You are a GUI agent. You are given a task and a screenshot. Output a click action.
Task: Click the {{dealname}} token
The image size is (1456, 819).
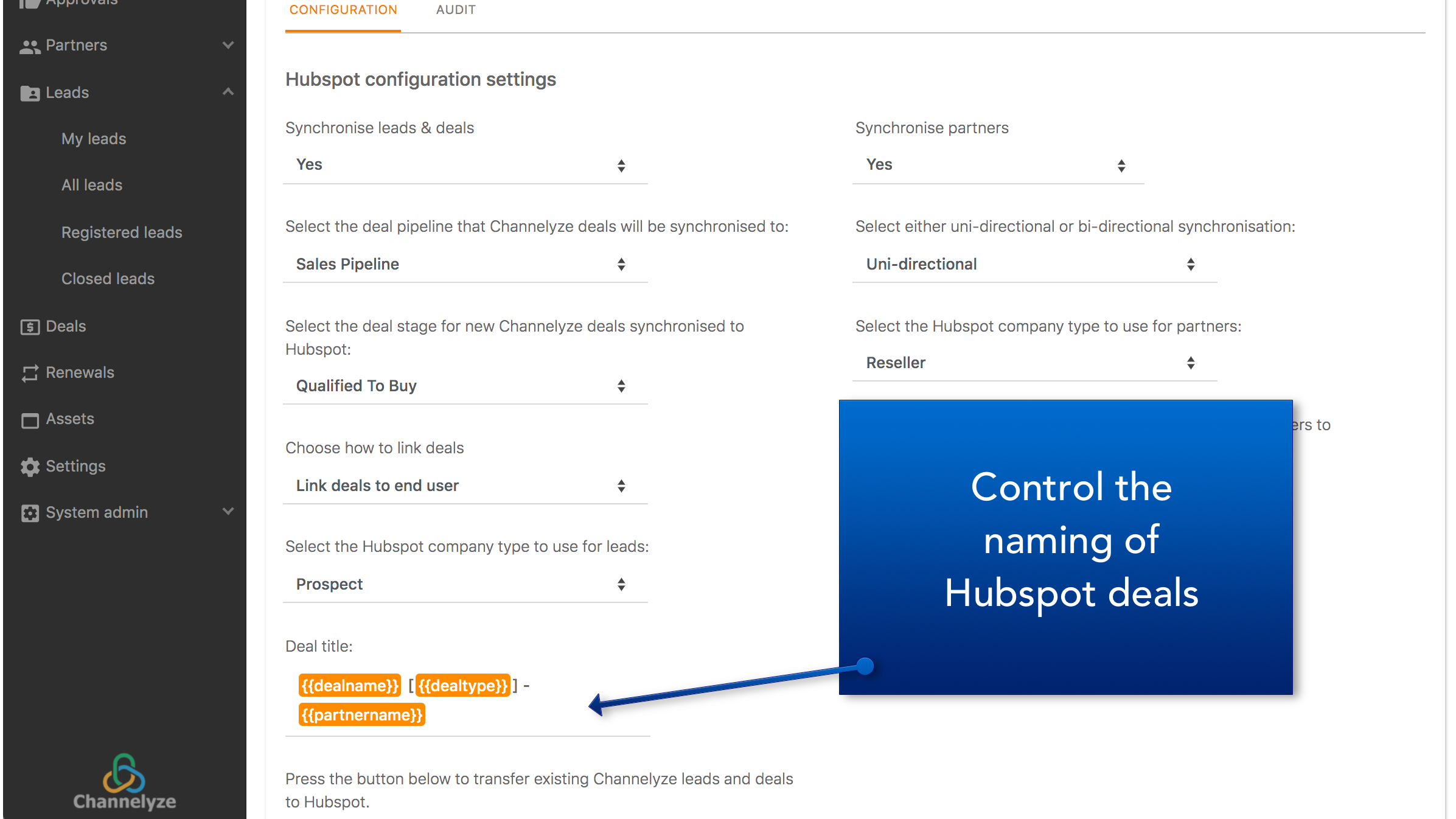[350, 686]
